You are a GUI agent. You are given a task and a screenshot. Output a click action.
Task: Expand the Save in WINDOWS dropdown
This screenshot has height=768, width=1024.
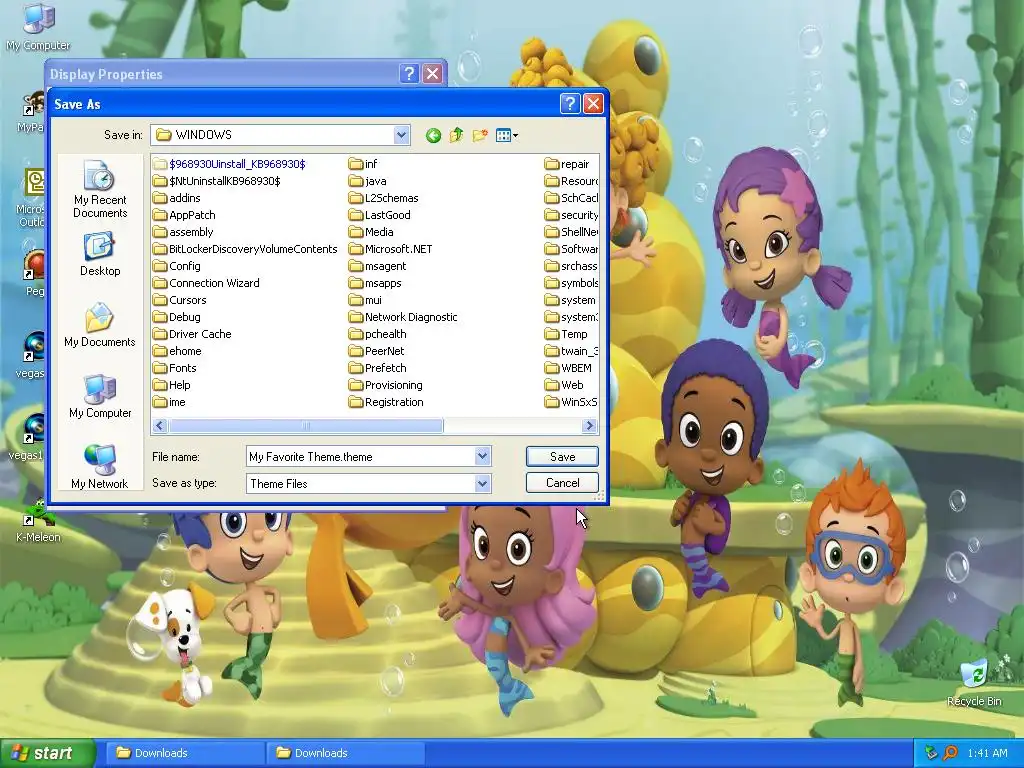401,135
